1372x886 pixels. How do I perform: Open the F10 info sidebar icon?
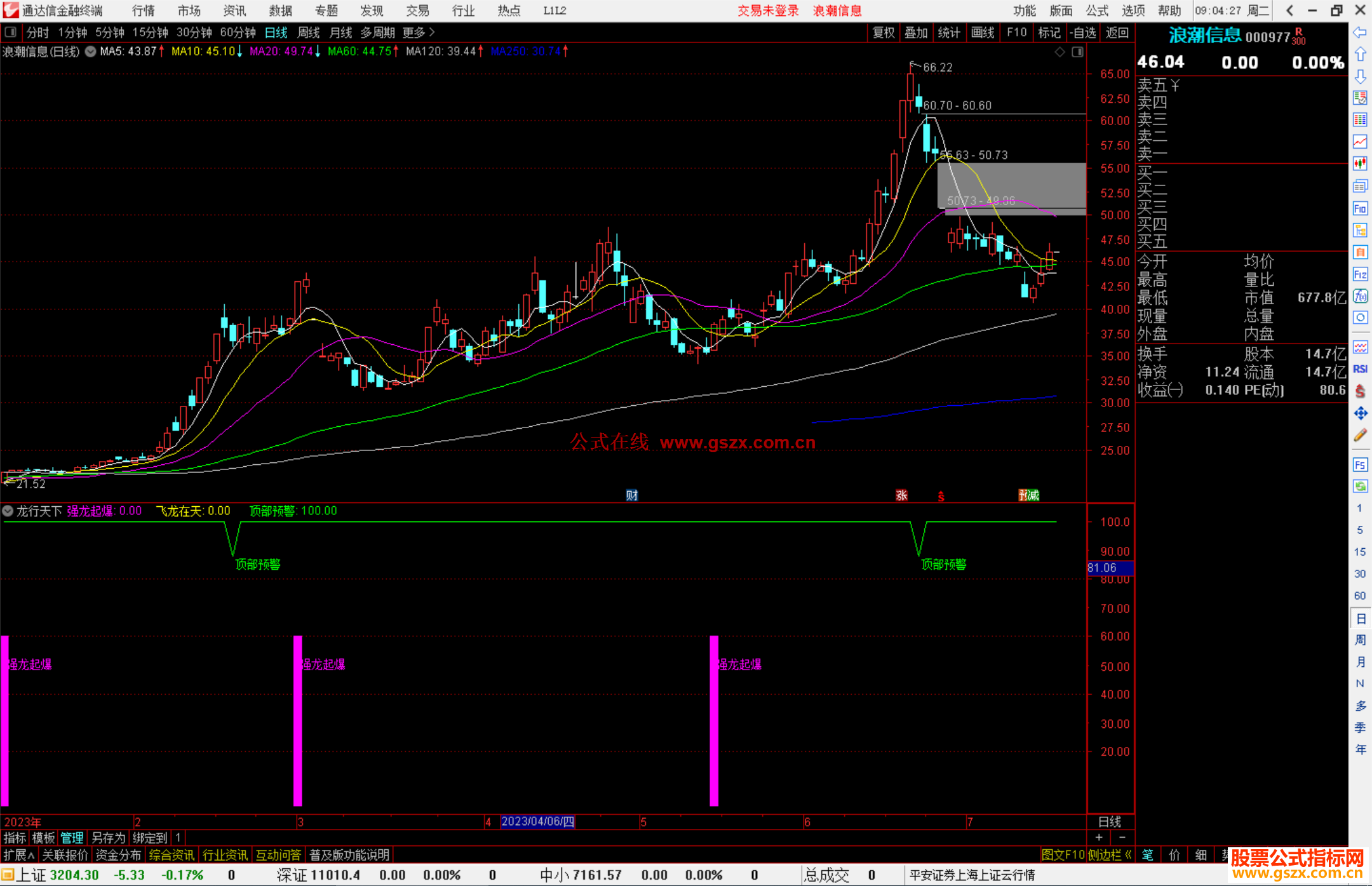point(1360,208)
